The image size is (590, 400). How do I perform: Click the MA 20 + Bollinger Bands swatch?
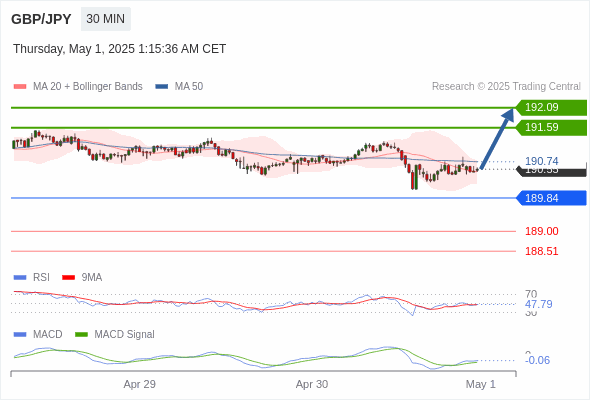pyautogui.click(x=20, y=87)
